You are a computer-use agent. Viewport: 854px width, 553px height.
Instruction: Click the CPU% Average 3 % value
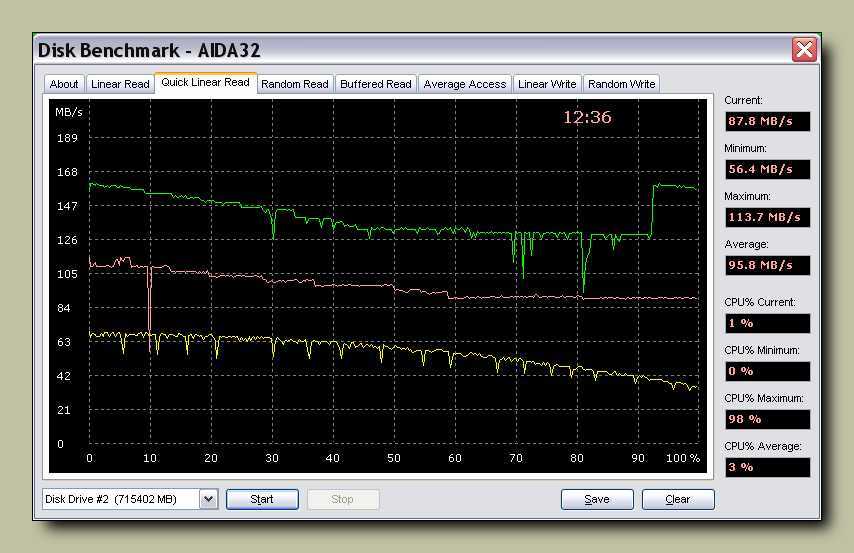[767, 467]
